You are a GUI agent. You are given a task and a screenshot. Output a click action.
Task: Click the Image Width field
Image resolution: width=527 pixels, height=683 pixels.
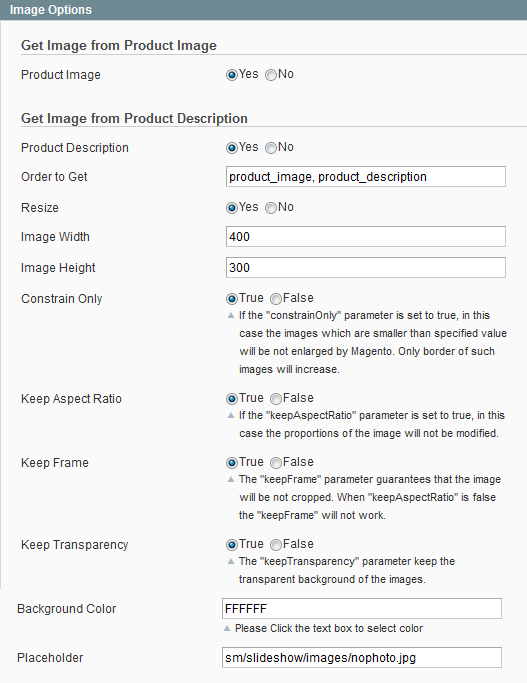point(366,237)
